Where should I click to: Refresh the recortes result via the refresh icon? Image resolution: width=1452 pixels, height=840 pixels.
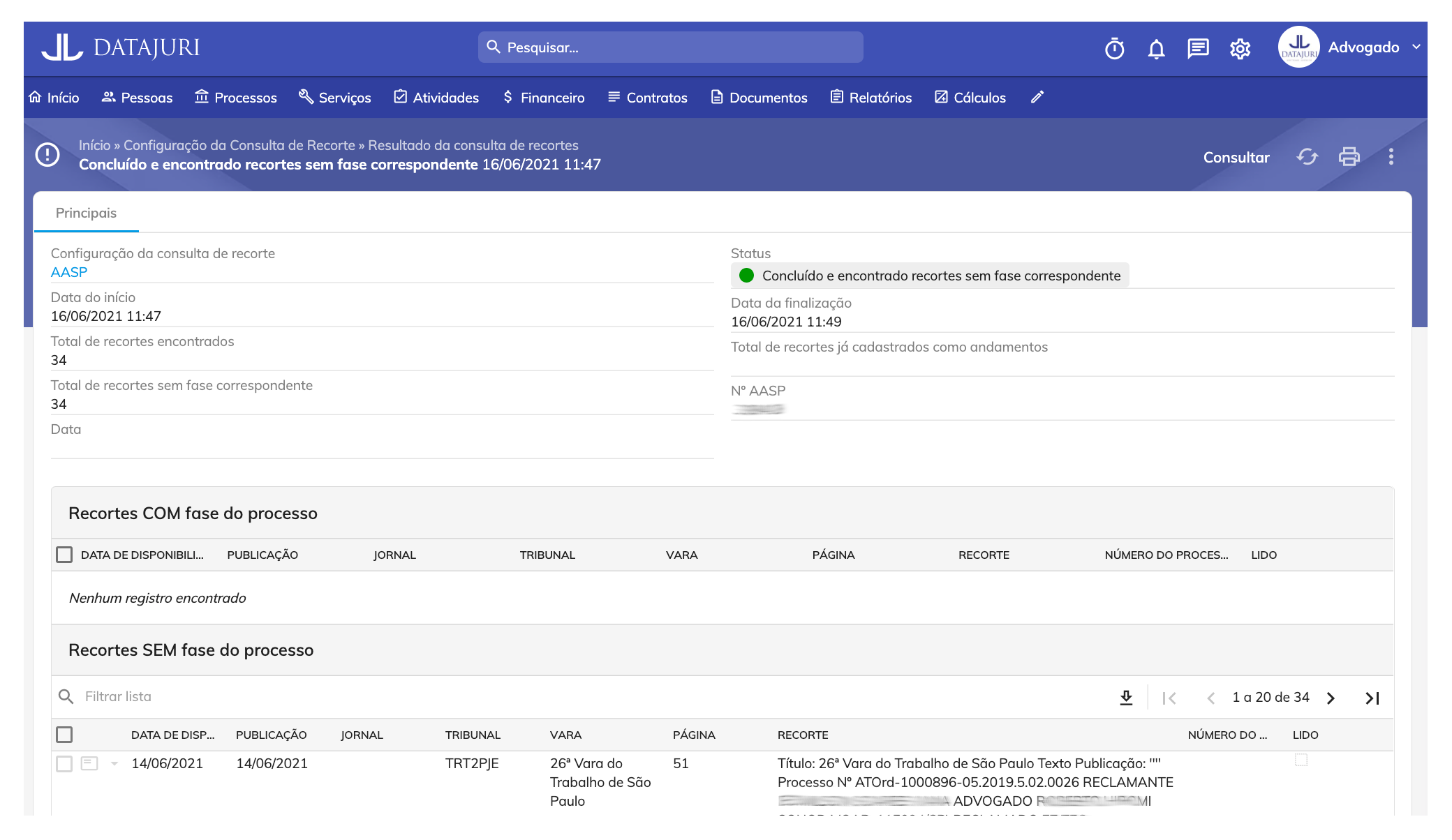pyautogui.click(x=1307, y=157)
